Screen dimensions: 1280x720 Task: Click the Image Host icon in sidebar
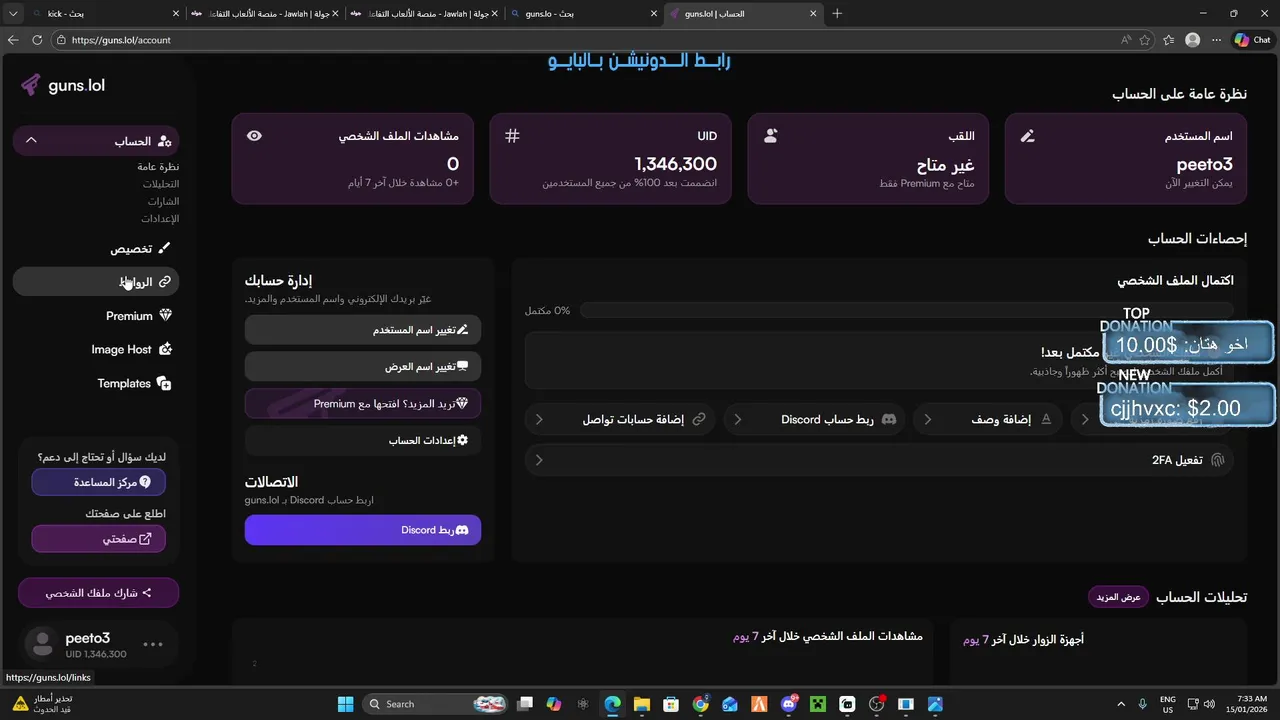[x=165, y=349]
